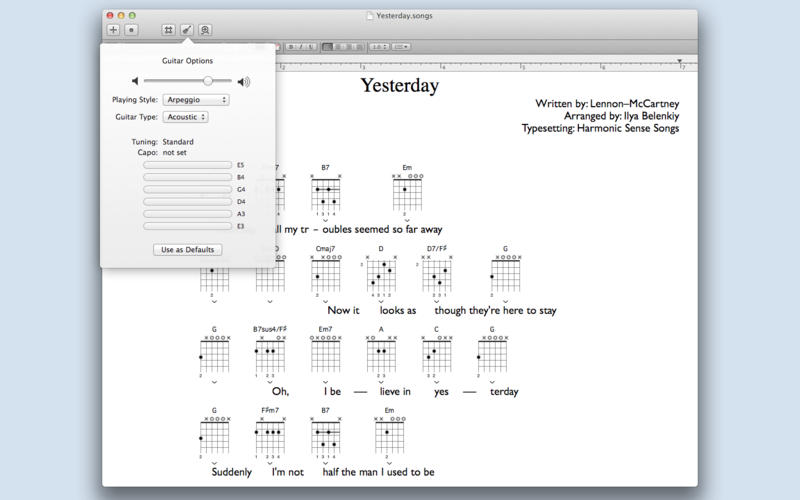The height and width of the screenshot is (500, 800).
Task: Open the Guitar Type Acoustic dropdown
Action: click(186, 117)
